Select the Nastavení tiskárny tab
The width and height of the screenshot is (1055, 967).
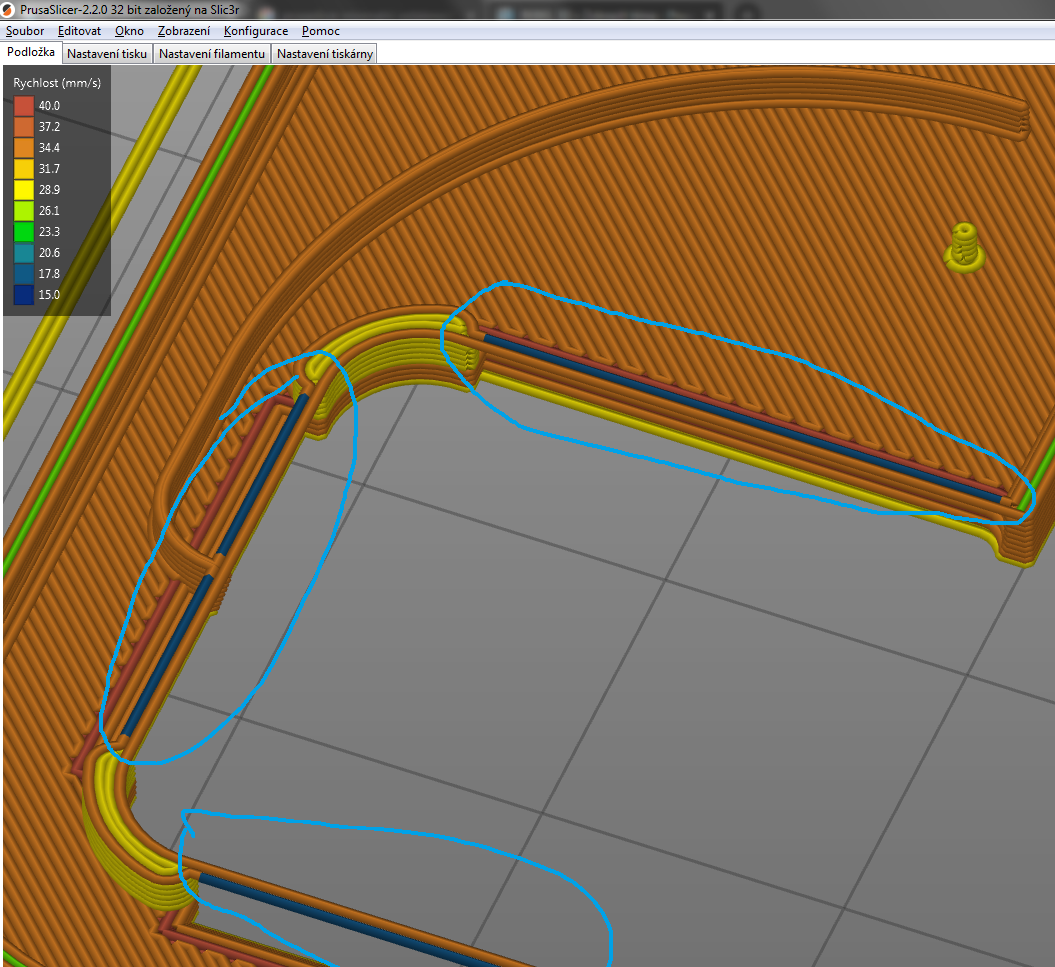tap(325, 54)
